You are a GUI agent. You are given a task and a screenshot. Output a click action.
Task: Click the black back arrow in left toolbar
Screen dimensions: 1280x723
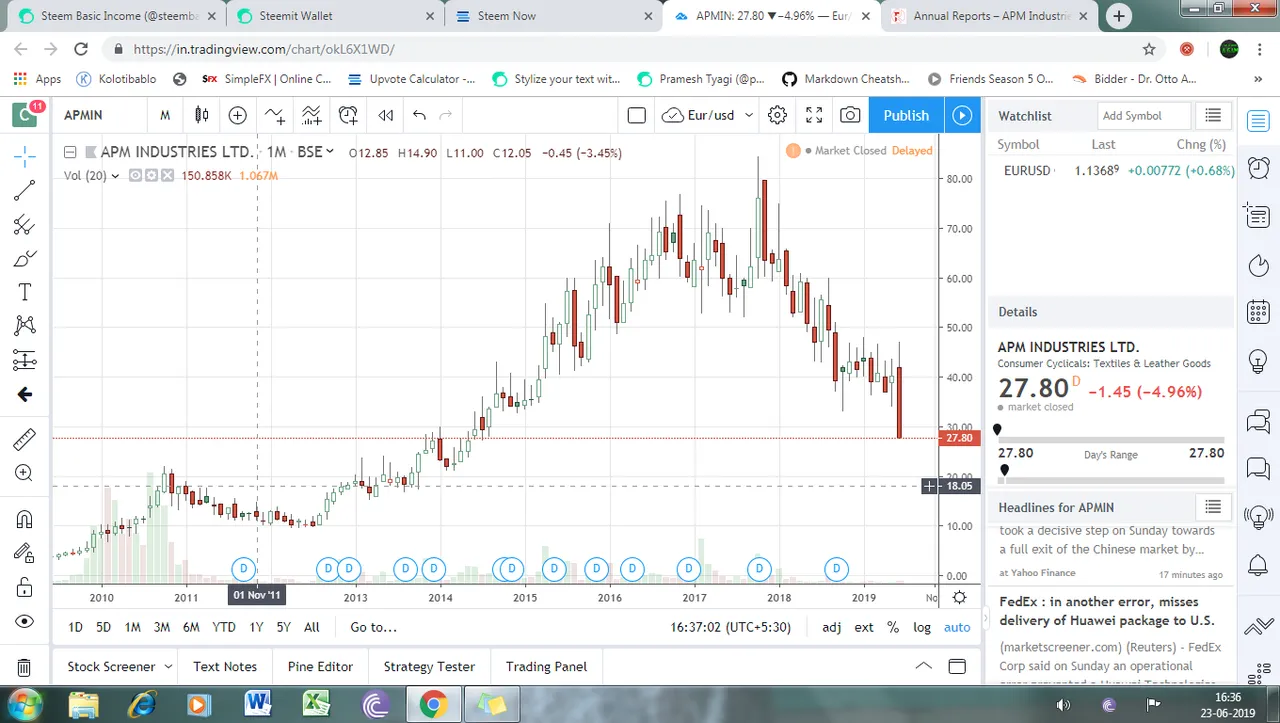coord(25,395)
